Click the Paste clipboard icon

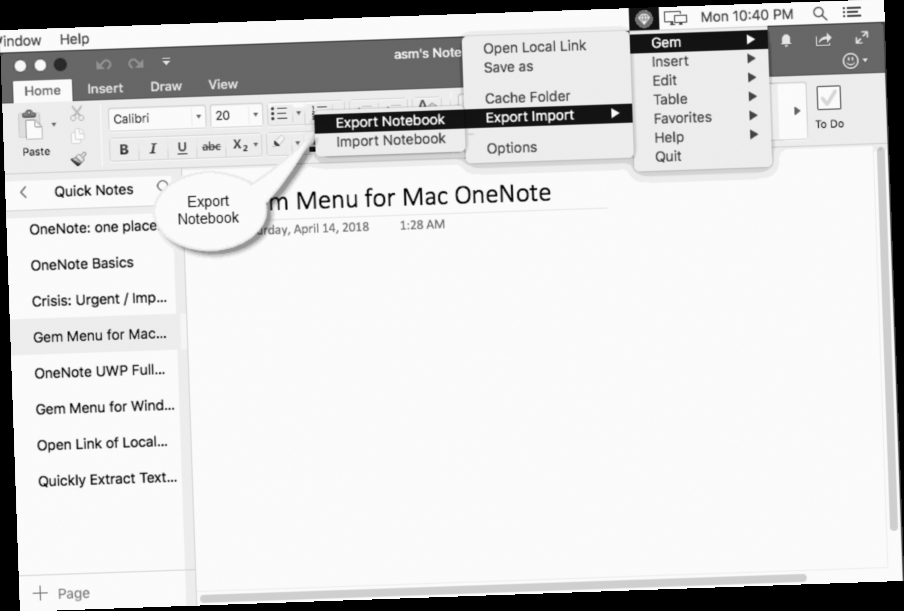[31, 125]
